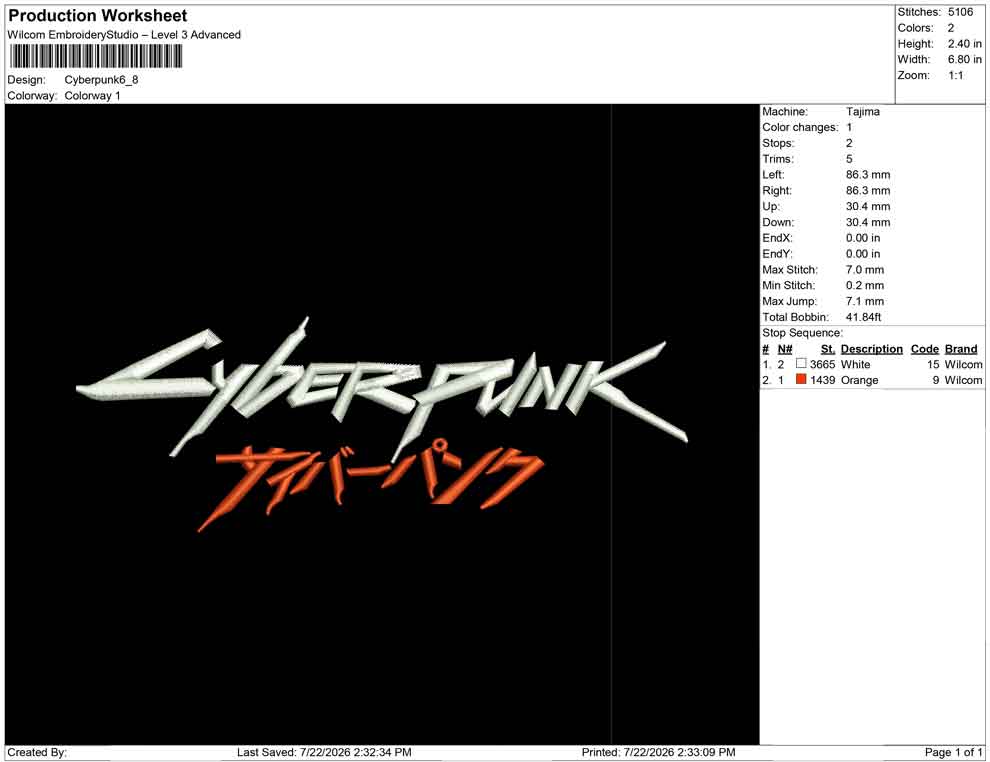
Task: Click the Zoom value 1:1
Action: pos(955,75)
